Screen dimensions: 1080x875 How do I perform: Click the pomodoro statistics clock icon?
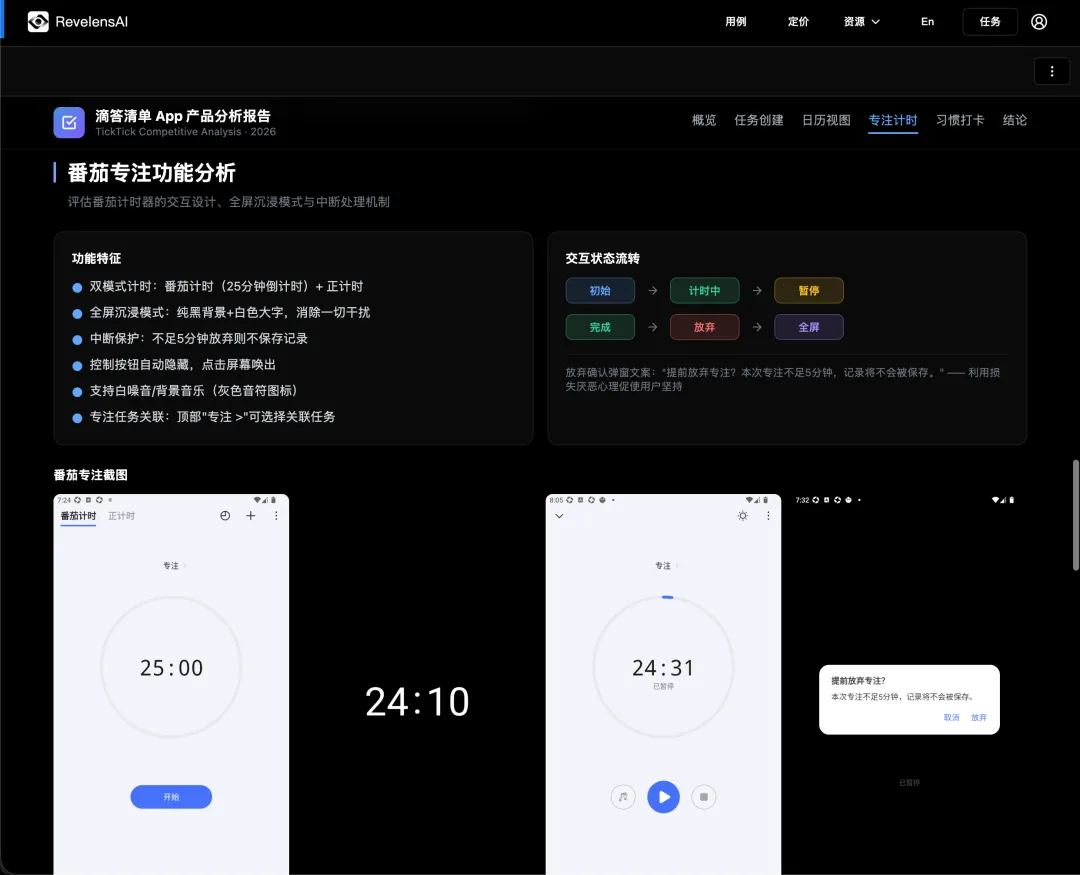pyautogui.click(x=225, y=516)
